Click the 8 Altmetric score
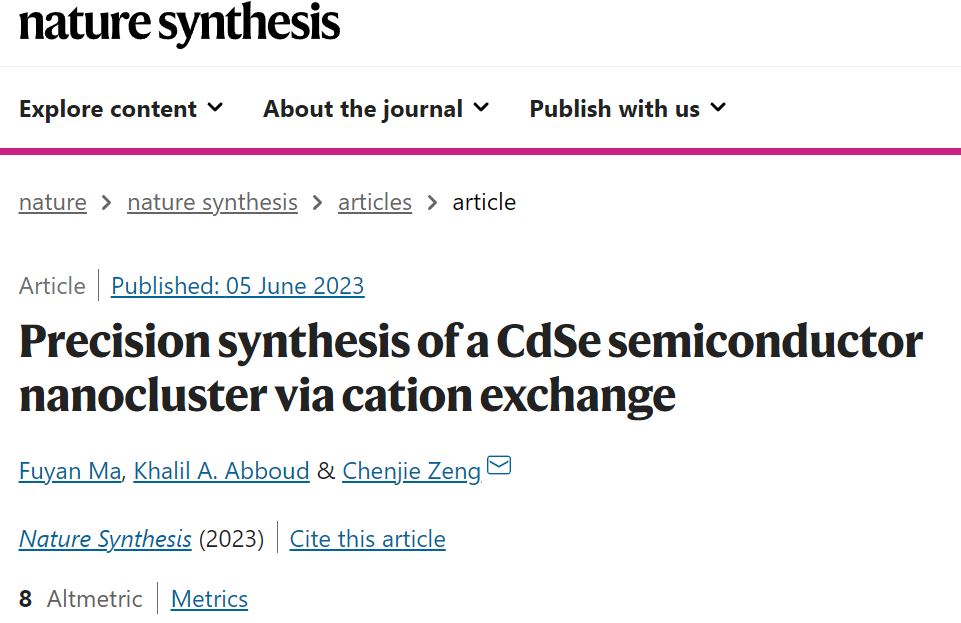This screenshot has width=961, height=623. [80, 599]
